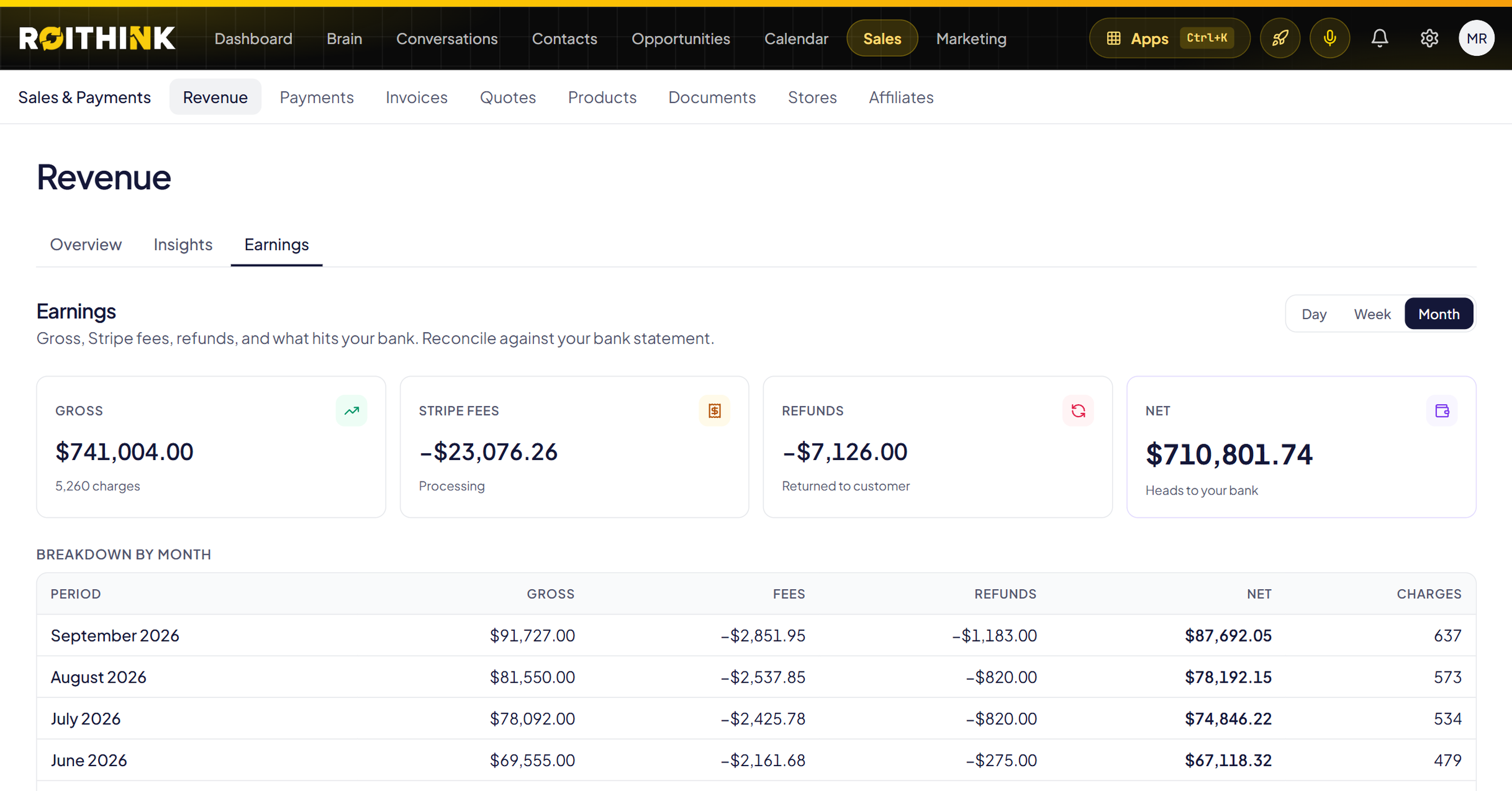
Task: Click the Refunds circular-arrows icon
Action: (1078, 411)
